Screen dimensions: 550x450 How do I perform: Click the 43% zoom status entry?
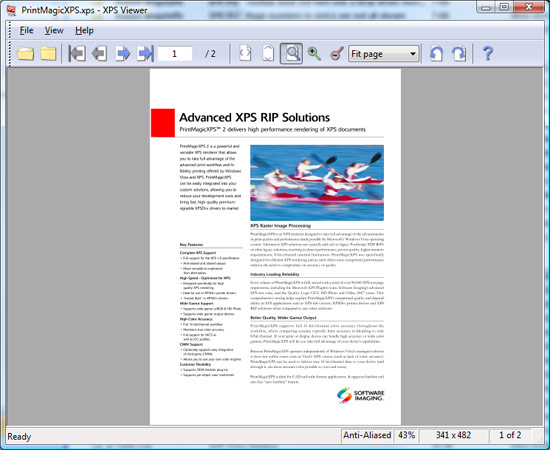click(x=407, y=435)
